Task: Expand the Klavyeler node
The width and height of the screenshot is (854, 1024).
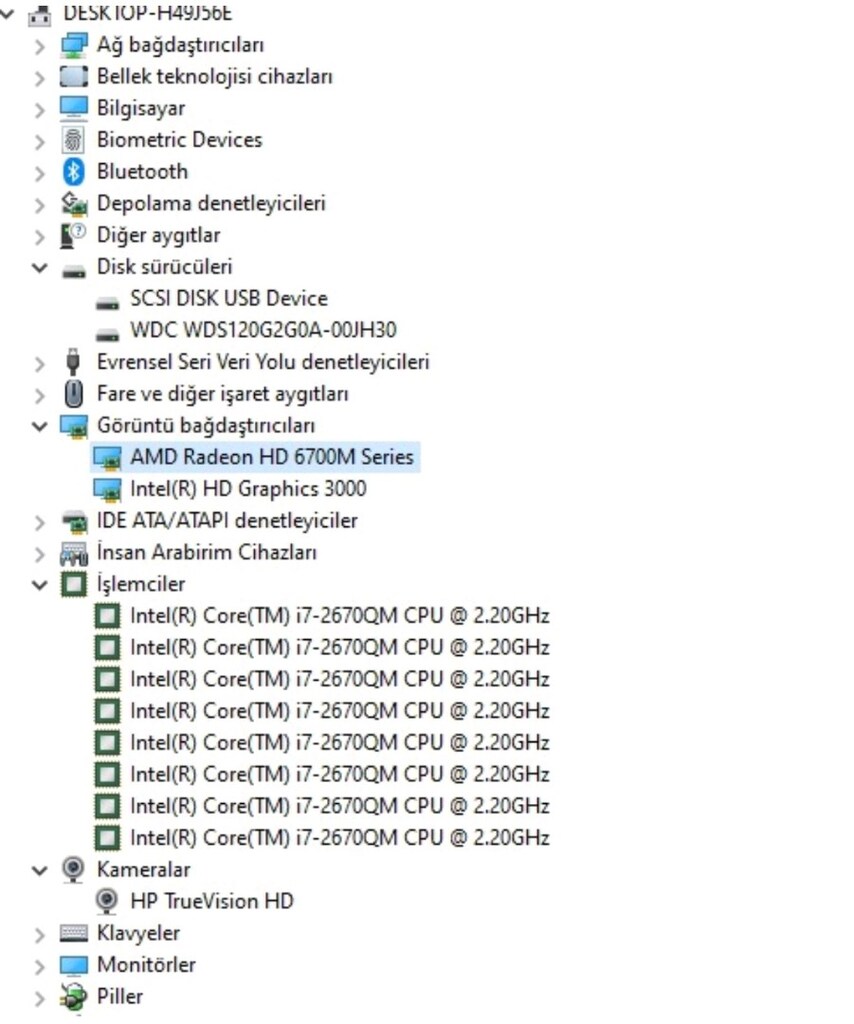Action: [x=40, y=935]
